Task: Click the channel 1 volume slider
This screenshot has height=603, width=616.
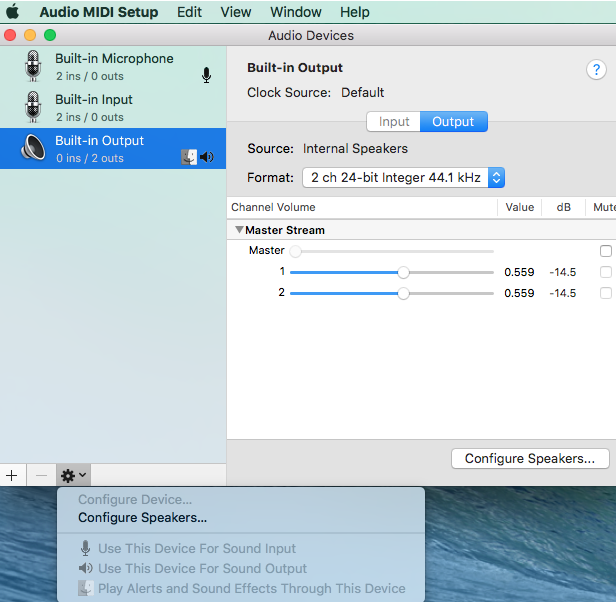Action: pos(392,272)
